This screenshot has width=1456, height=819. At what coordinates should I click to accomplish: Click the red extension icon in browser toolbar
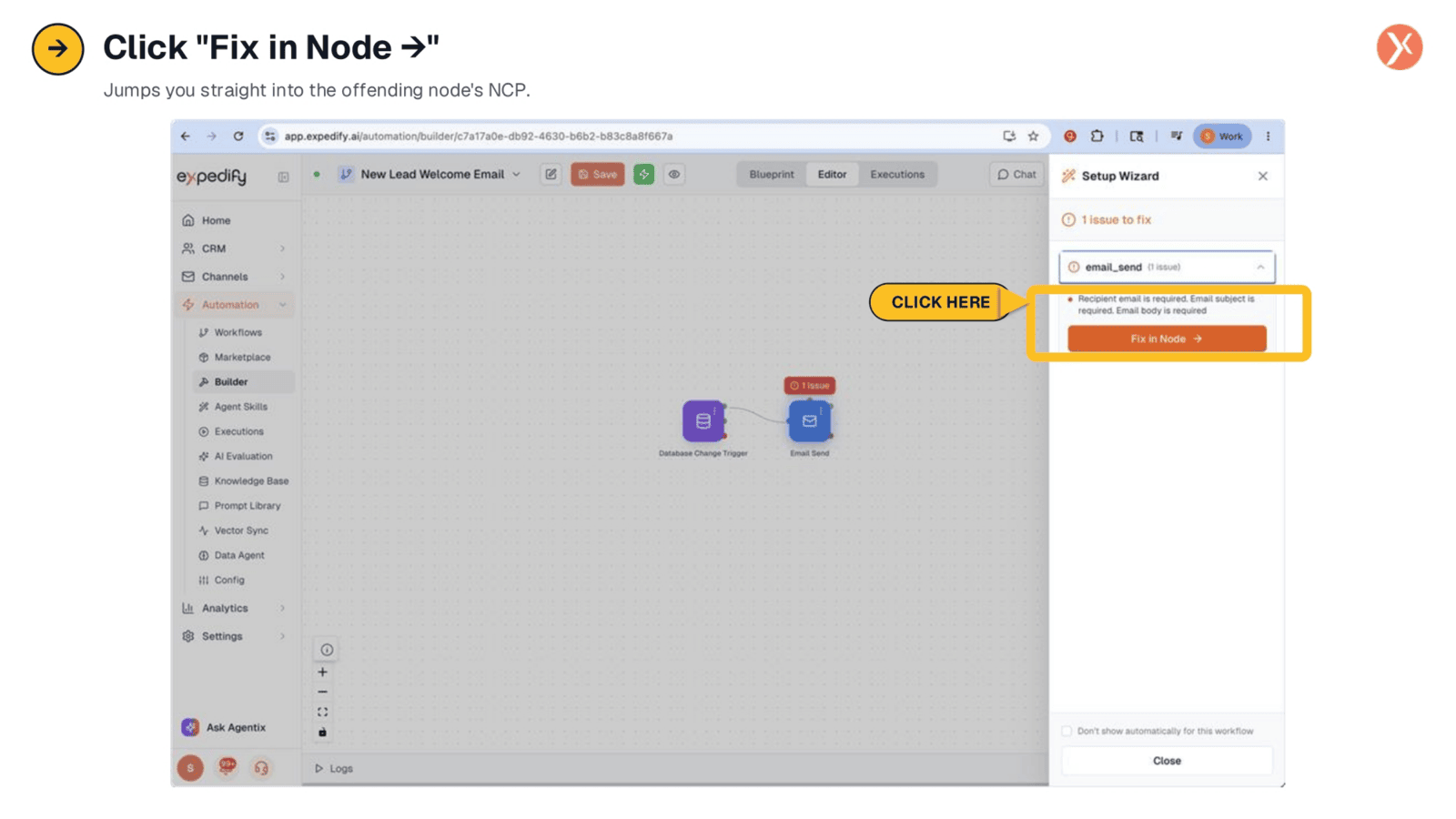(x=1070, y=136)
